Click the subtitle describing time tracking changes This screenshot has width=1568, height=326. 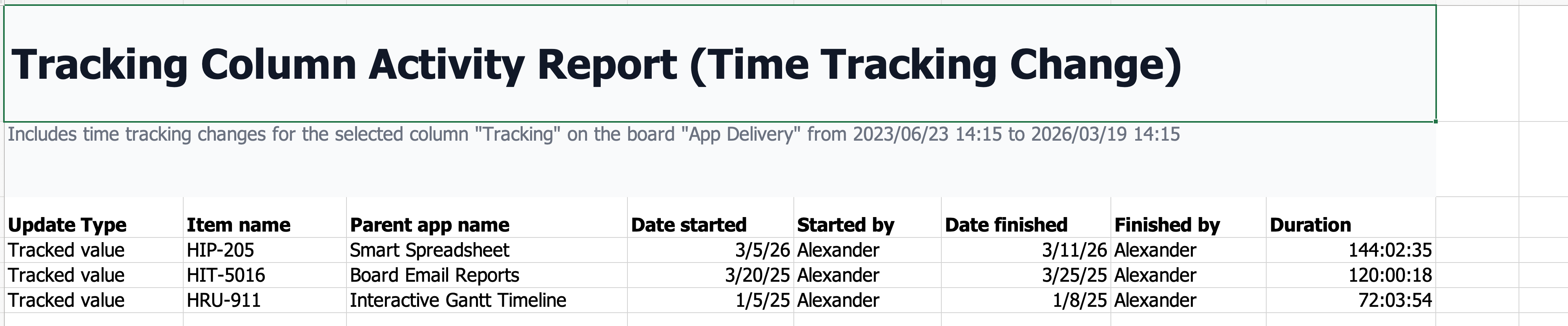pyautogui.click(x=593, y=134)
